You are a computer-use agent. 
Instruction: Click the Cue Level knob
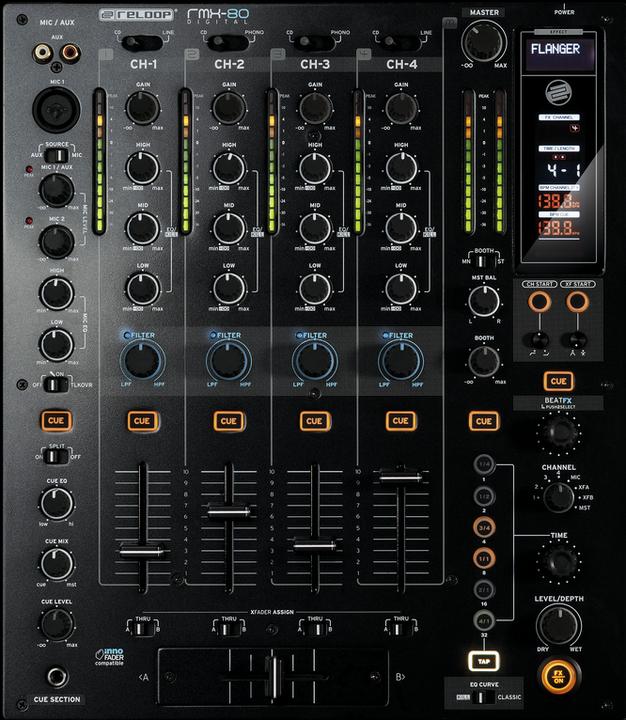56,624
